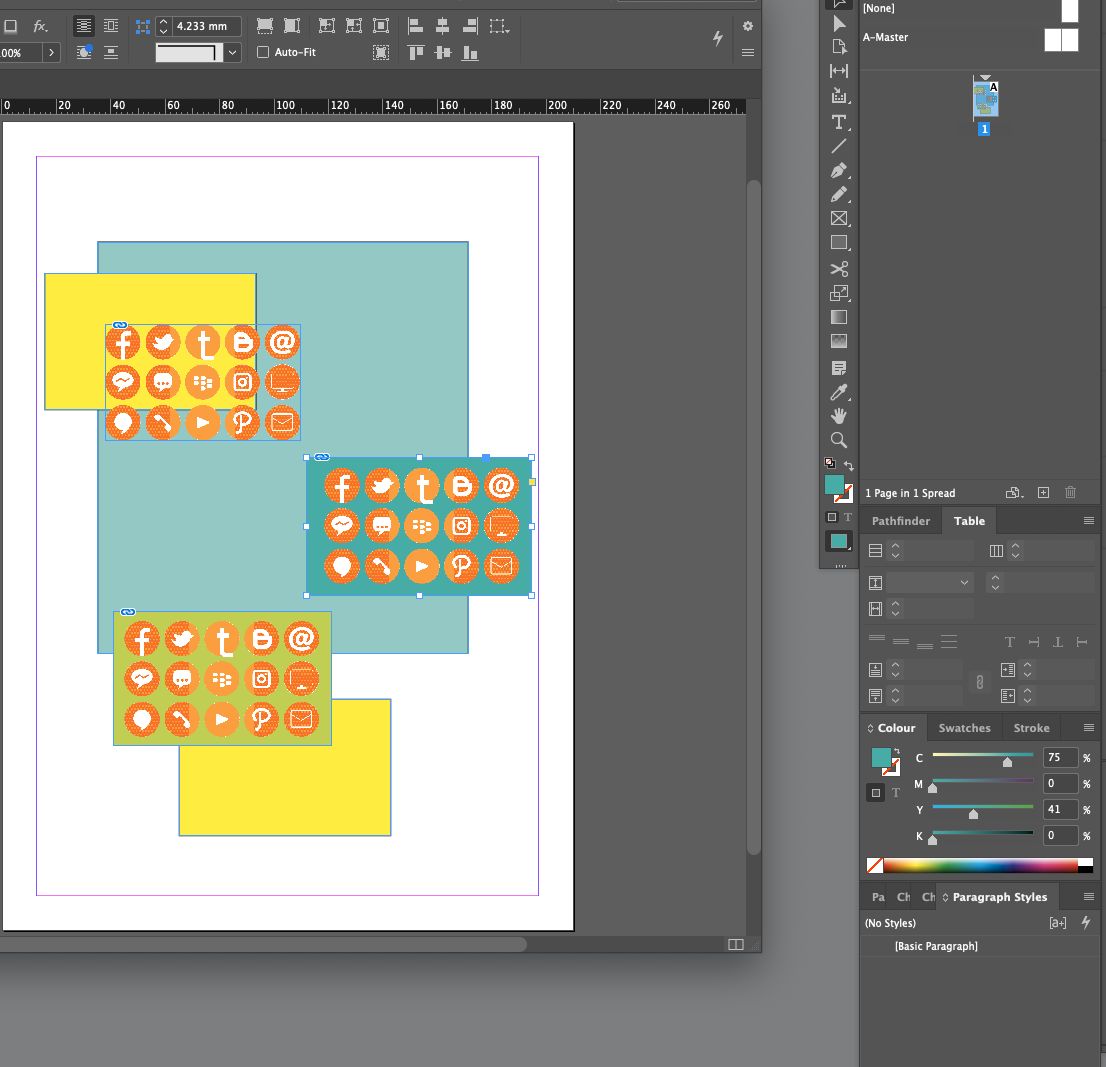Select the Paragraph Styles tab

999,897
